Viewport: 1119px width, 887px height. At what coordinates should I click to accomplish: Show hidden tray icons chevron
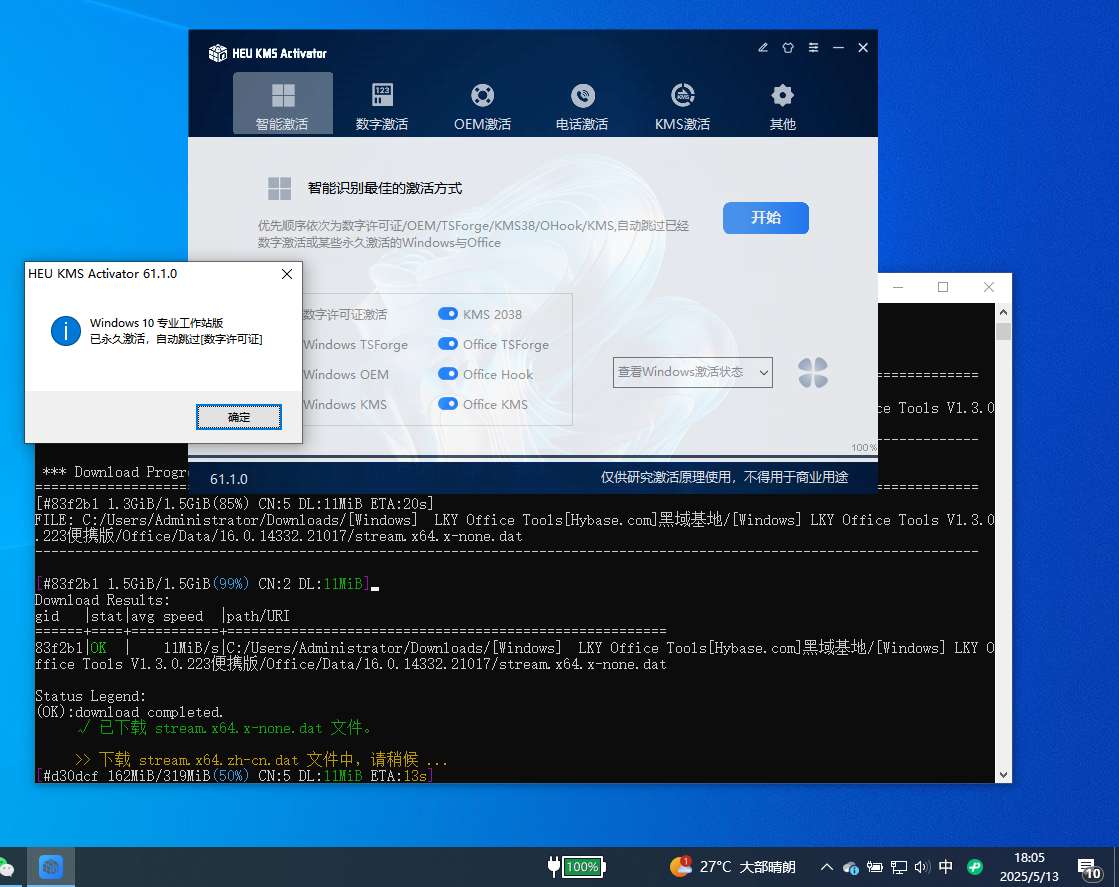click(x=826, y=867)
